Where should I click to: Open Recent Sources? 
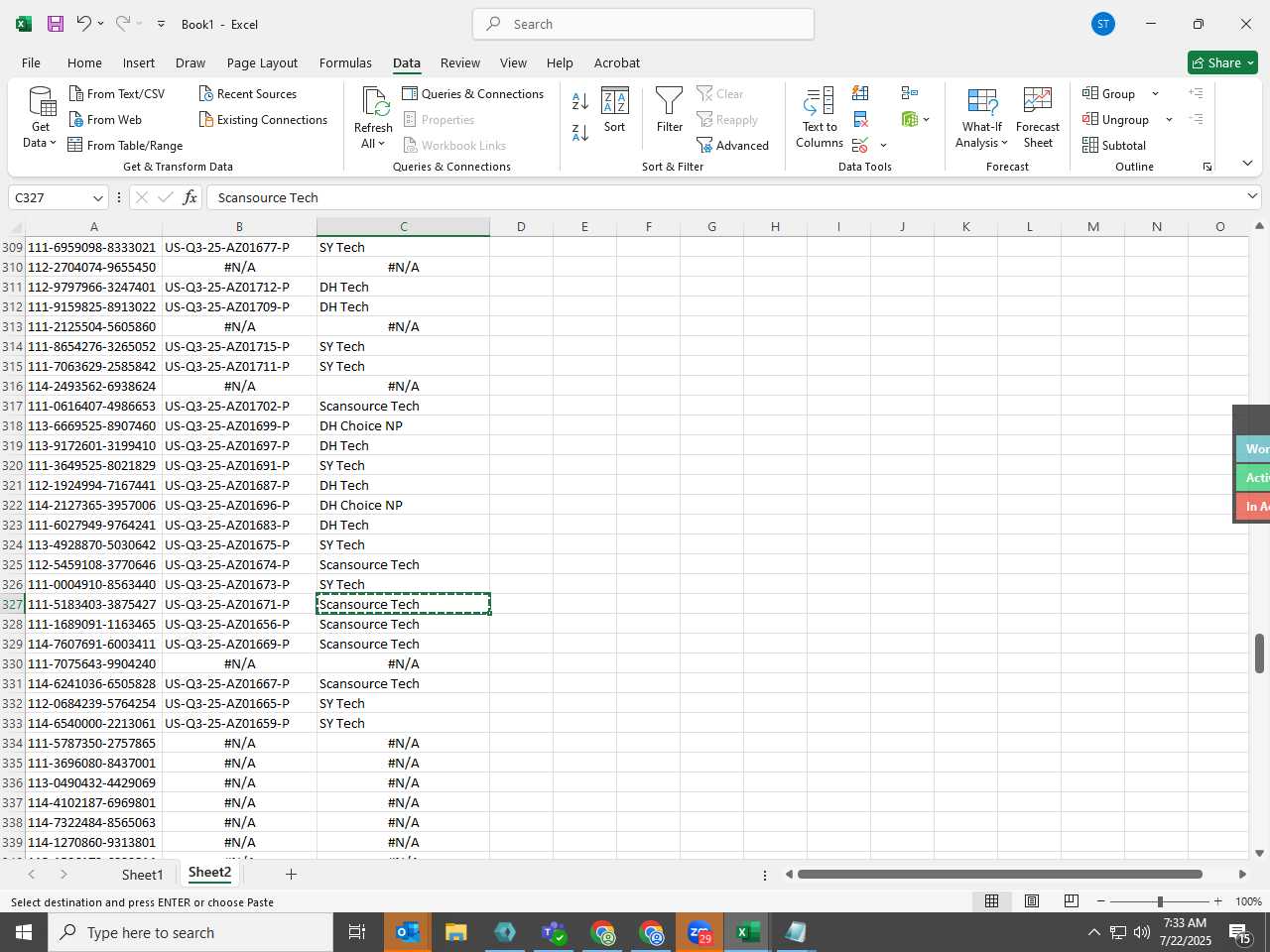[248, 93]
